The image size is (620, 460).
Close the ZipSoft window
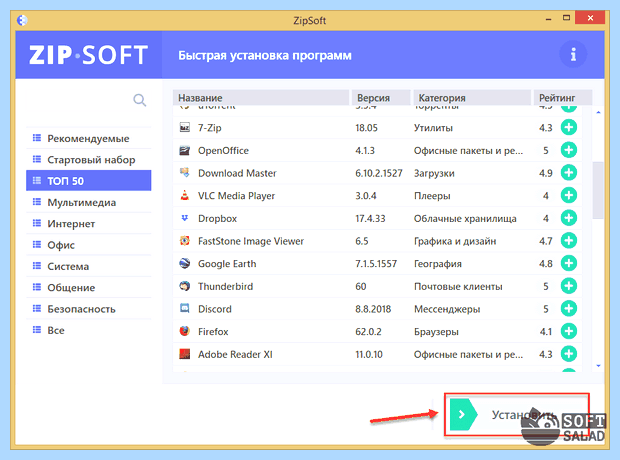tap(590, 18)
